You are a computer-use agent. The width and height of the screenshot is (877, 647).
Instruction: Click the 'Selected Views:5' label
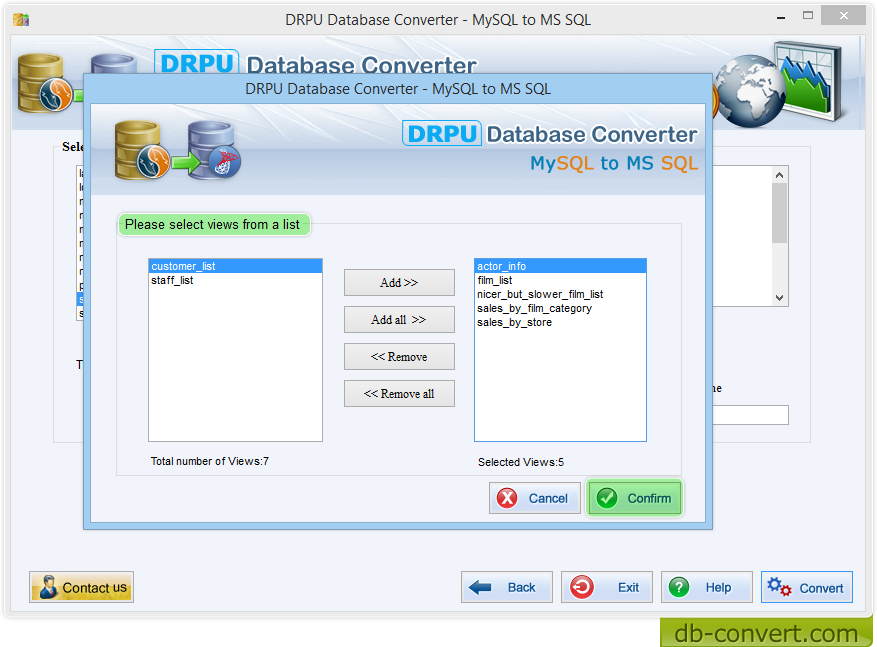coord(521,462)
